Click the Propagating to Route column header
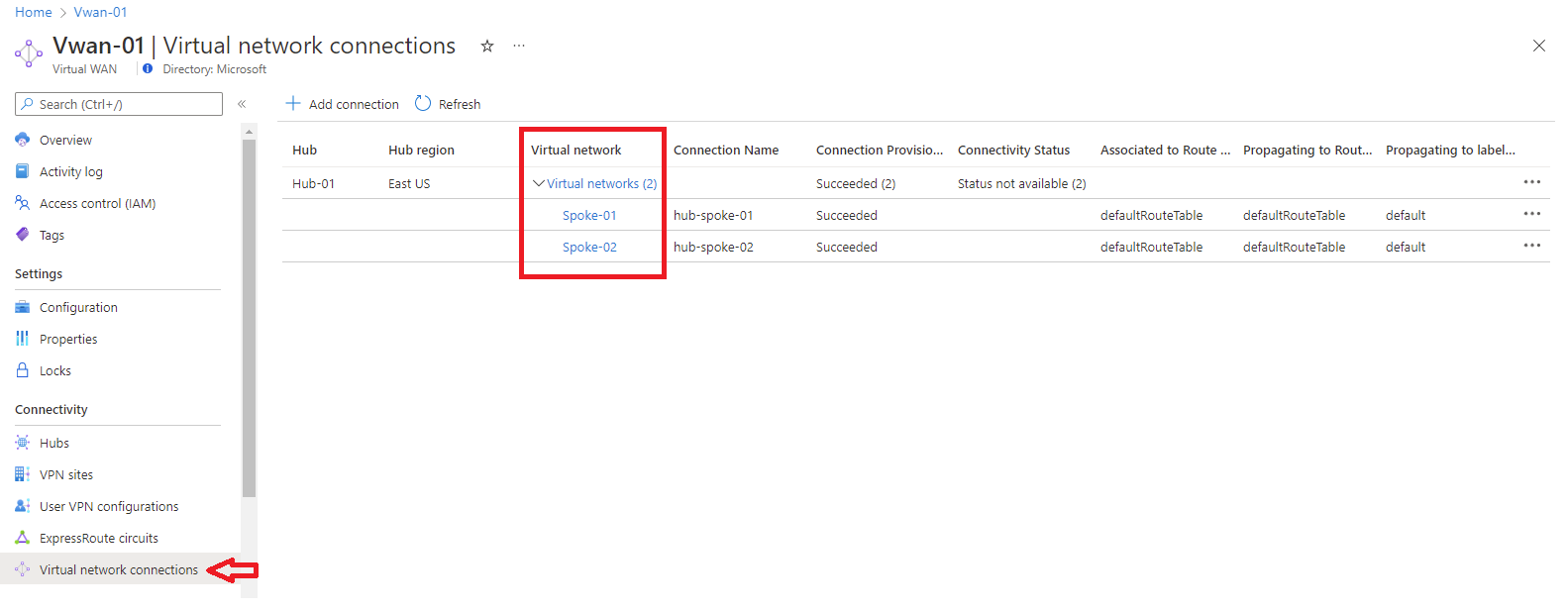 click(x=1307, y=151)
